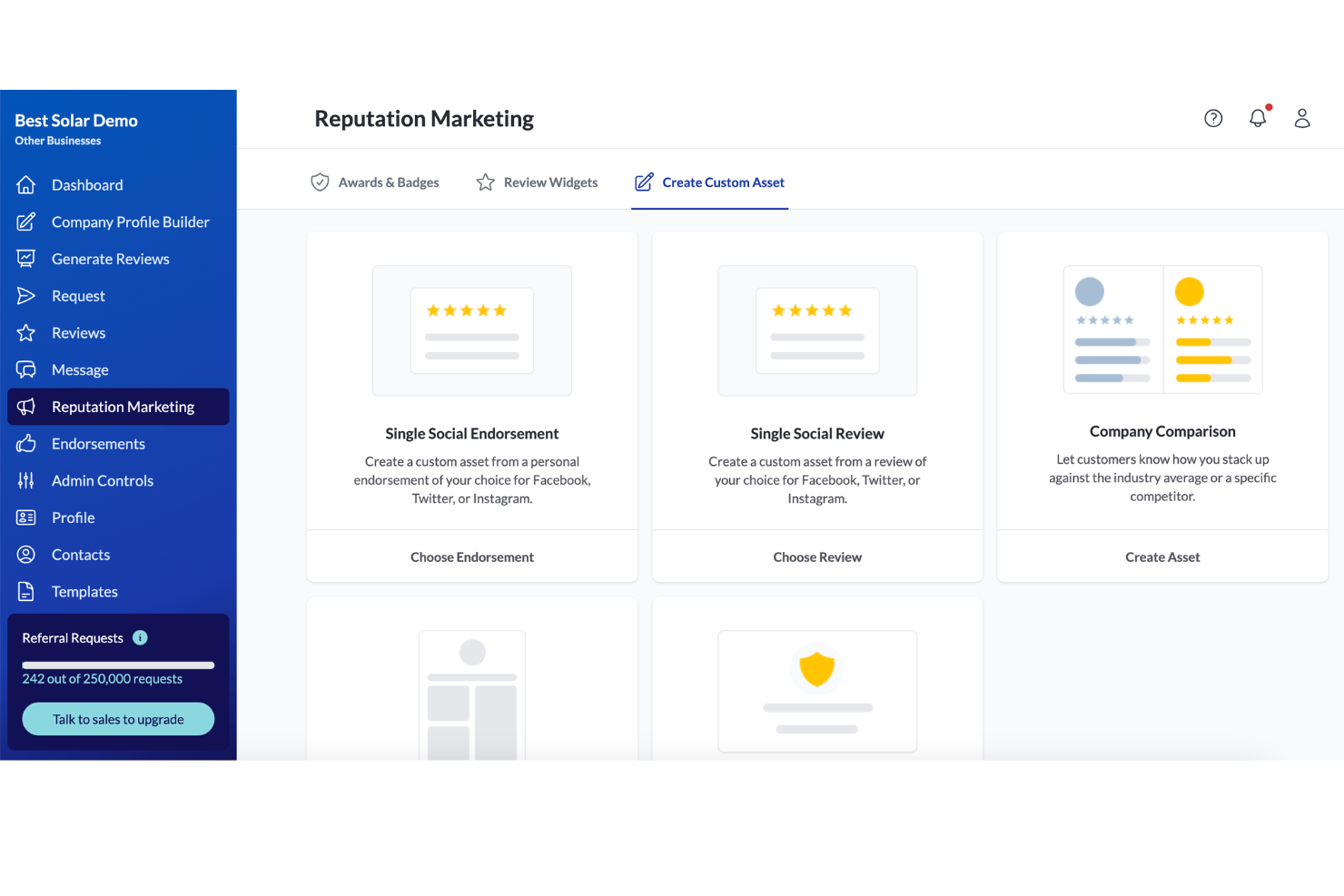1344x896 pixels.
Task: Open the Review Widgets tab
Action: point(537,182)
